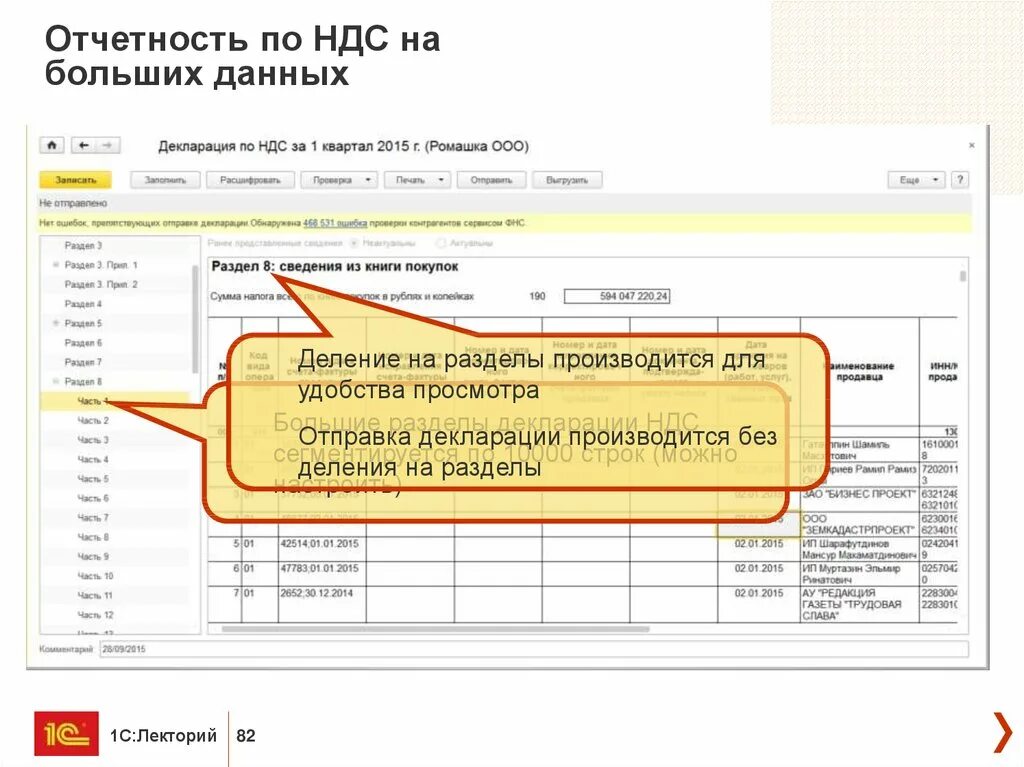Viewport: 1024px width, 767px height.
Task: Select the Актуальны radio option
Action: (x=441, y=243)
